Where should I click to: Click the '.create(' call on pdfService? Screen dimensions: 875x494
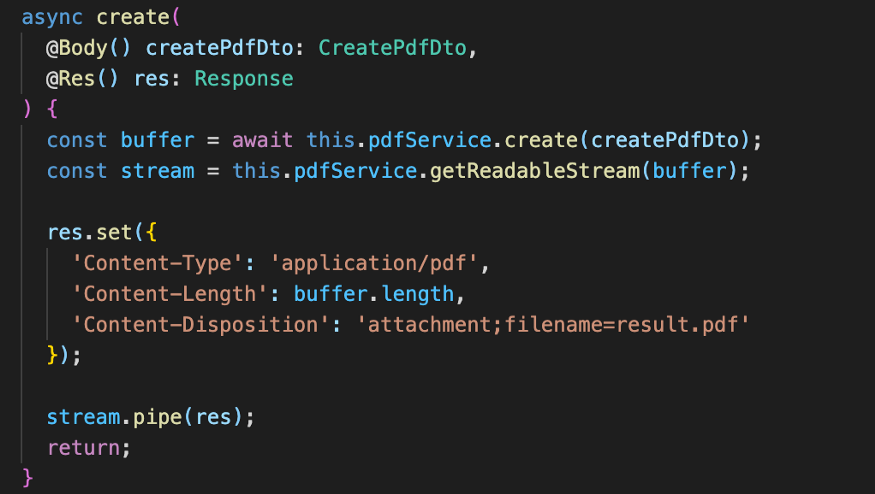click(541, 140)
